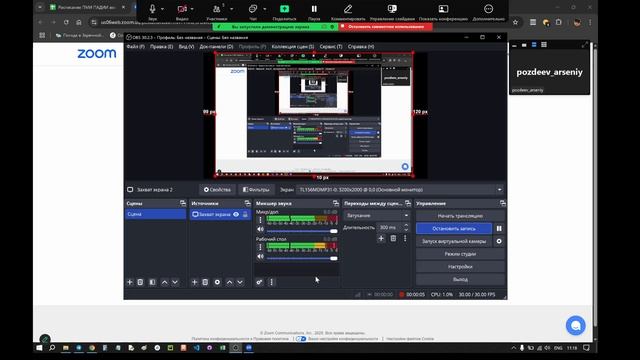Open scene filters icon in Scenes dock
The height and width of the screenshot is (360, 640).
[x=152, y=282]
